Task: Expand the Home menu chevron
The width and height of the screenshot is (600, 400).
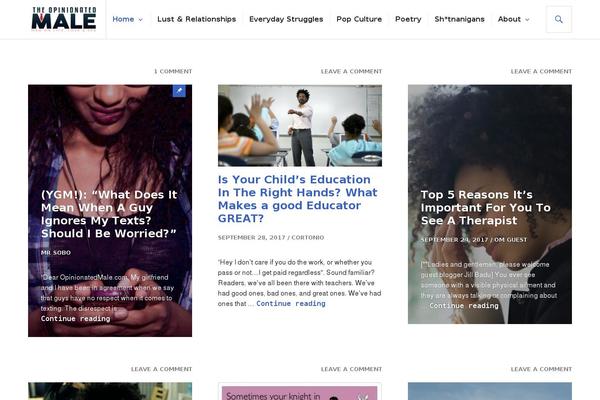Action: [x=140, y=20]
